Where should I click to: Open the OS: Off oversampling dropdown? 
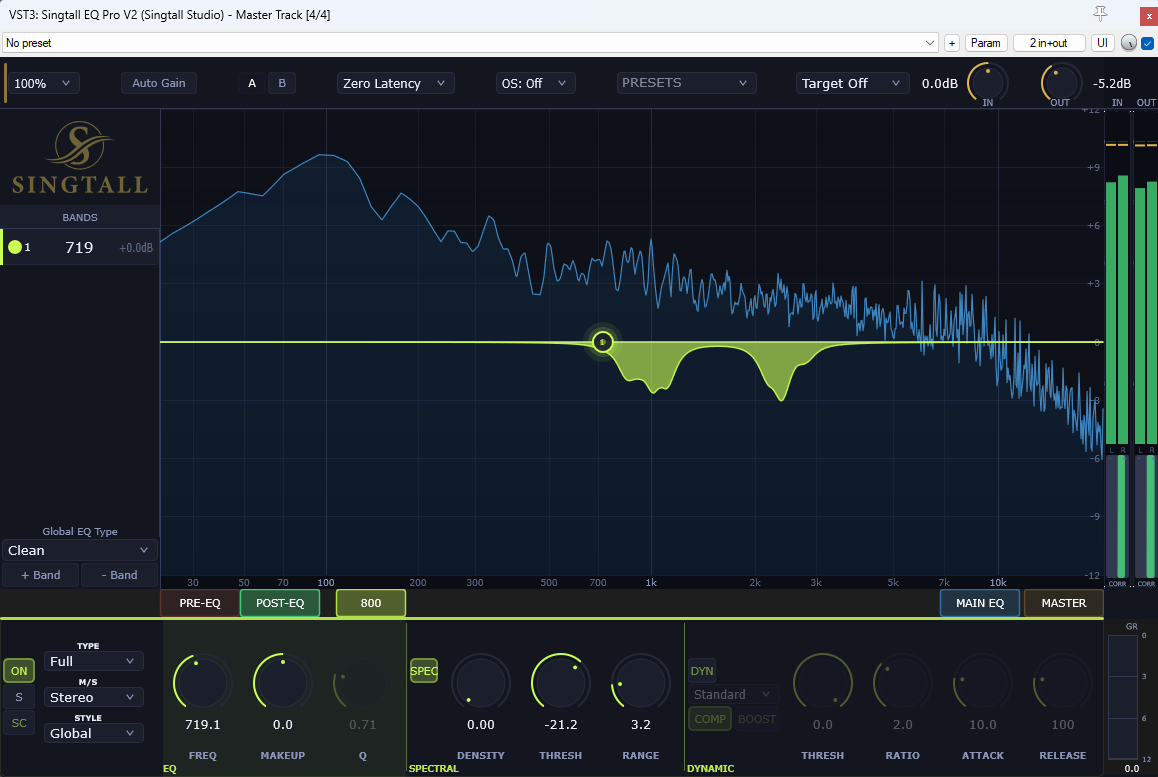[x=535, y=83]
